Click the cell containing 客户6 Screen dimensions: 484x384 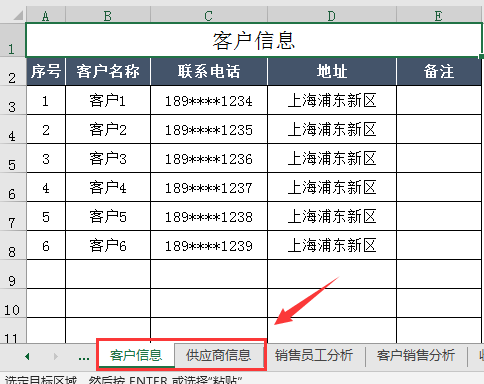108,245
